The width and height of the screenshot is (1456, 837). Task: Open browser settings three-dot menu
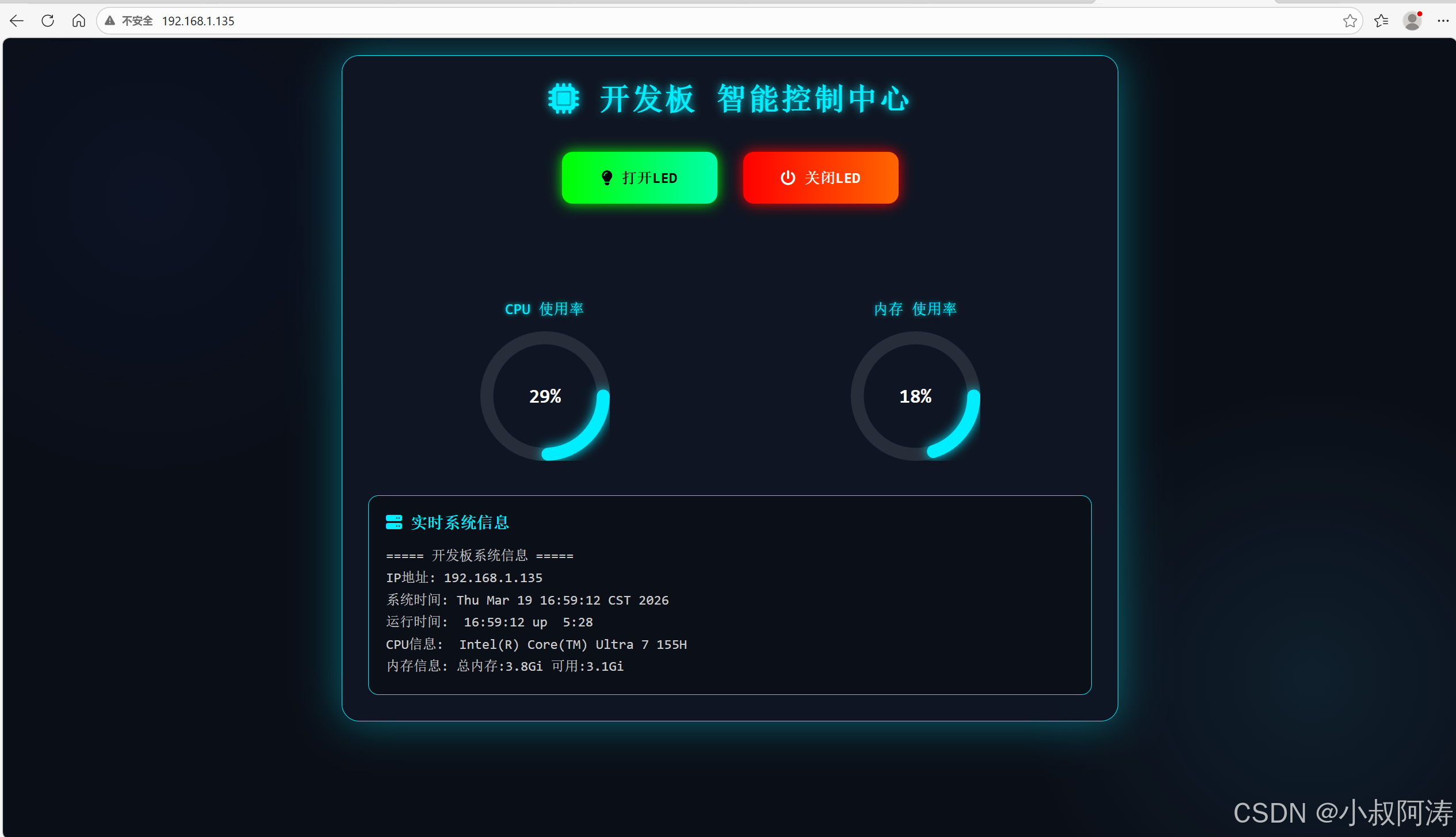pos(1443,21)
